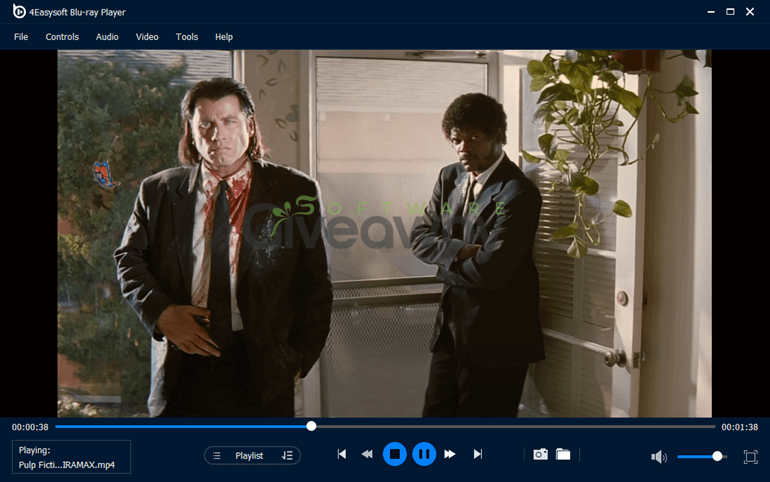Mute audio with the speaker icon
The height and width of the screenshot is (482, 770).
[659, 457]
